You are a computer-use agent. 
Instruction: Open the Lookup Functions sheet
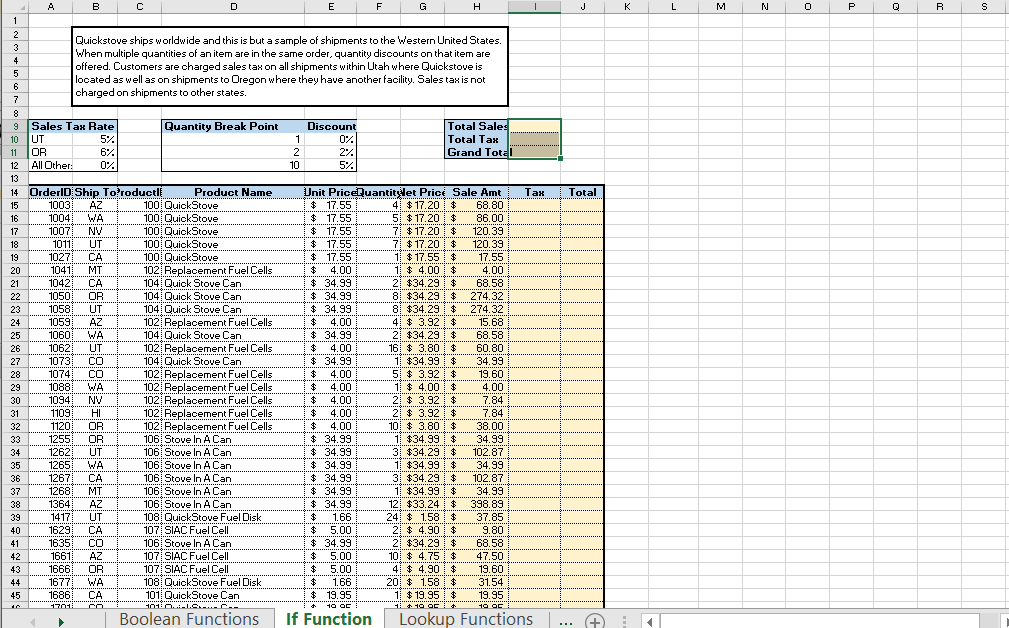464,620
